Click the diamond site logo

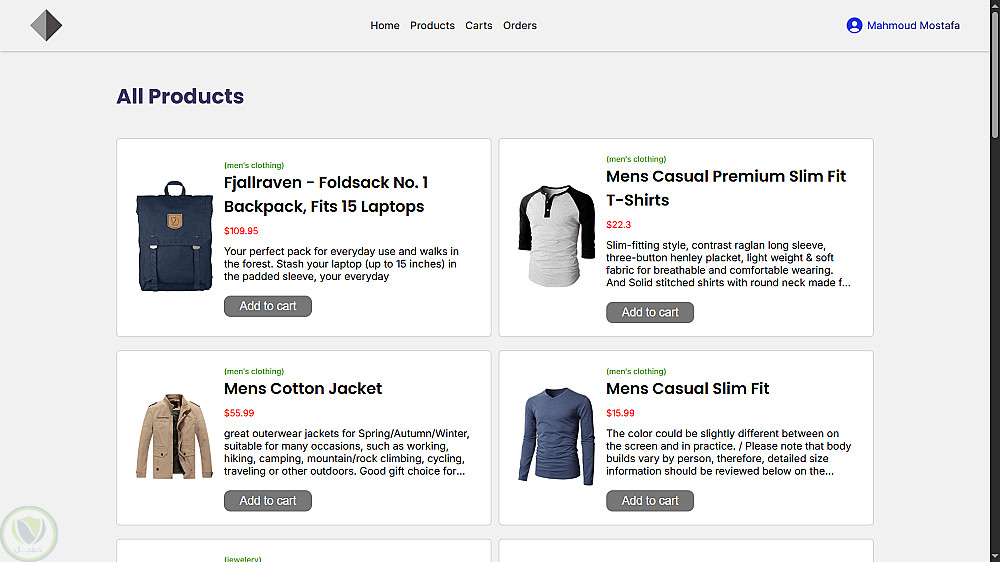pyautogui.click(x=46, y=25)
